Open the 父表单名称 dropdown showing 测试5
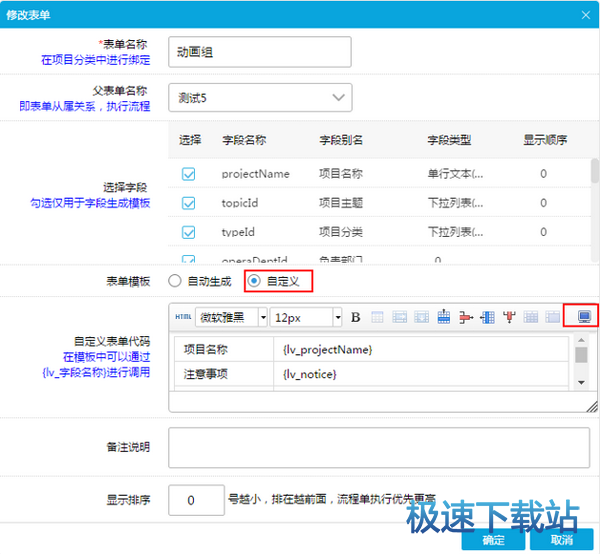This screenshot has width=600, height=554. (x=260, y=98)
